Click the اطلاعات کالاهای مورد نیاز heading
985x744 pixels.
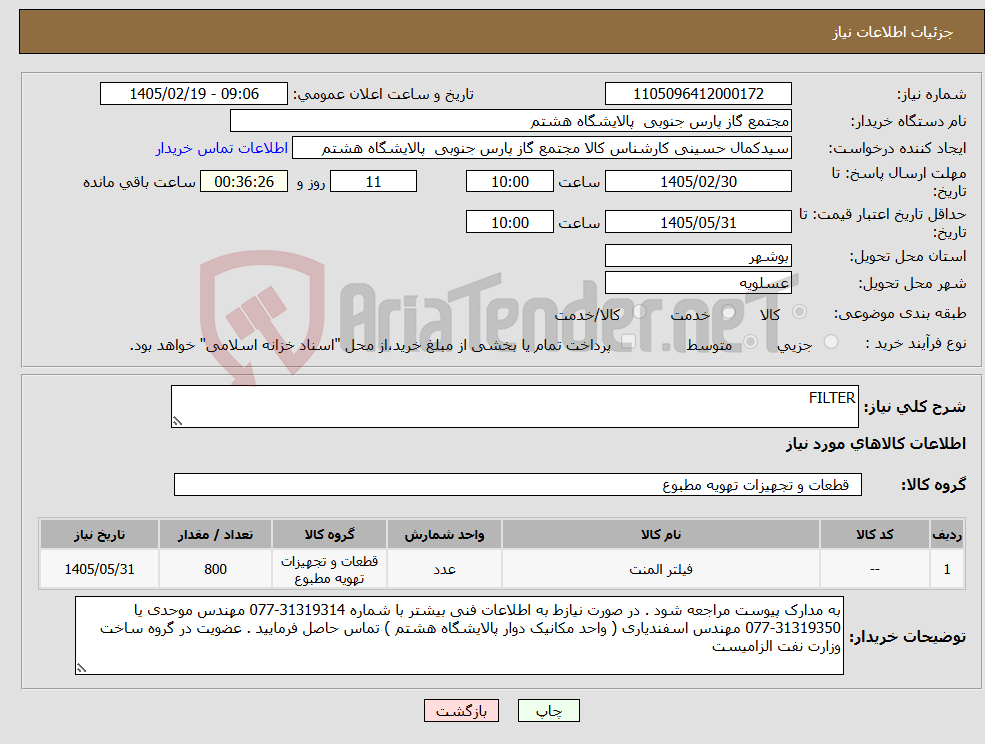pyautogui.click(x=876, y=444)
